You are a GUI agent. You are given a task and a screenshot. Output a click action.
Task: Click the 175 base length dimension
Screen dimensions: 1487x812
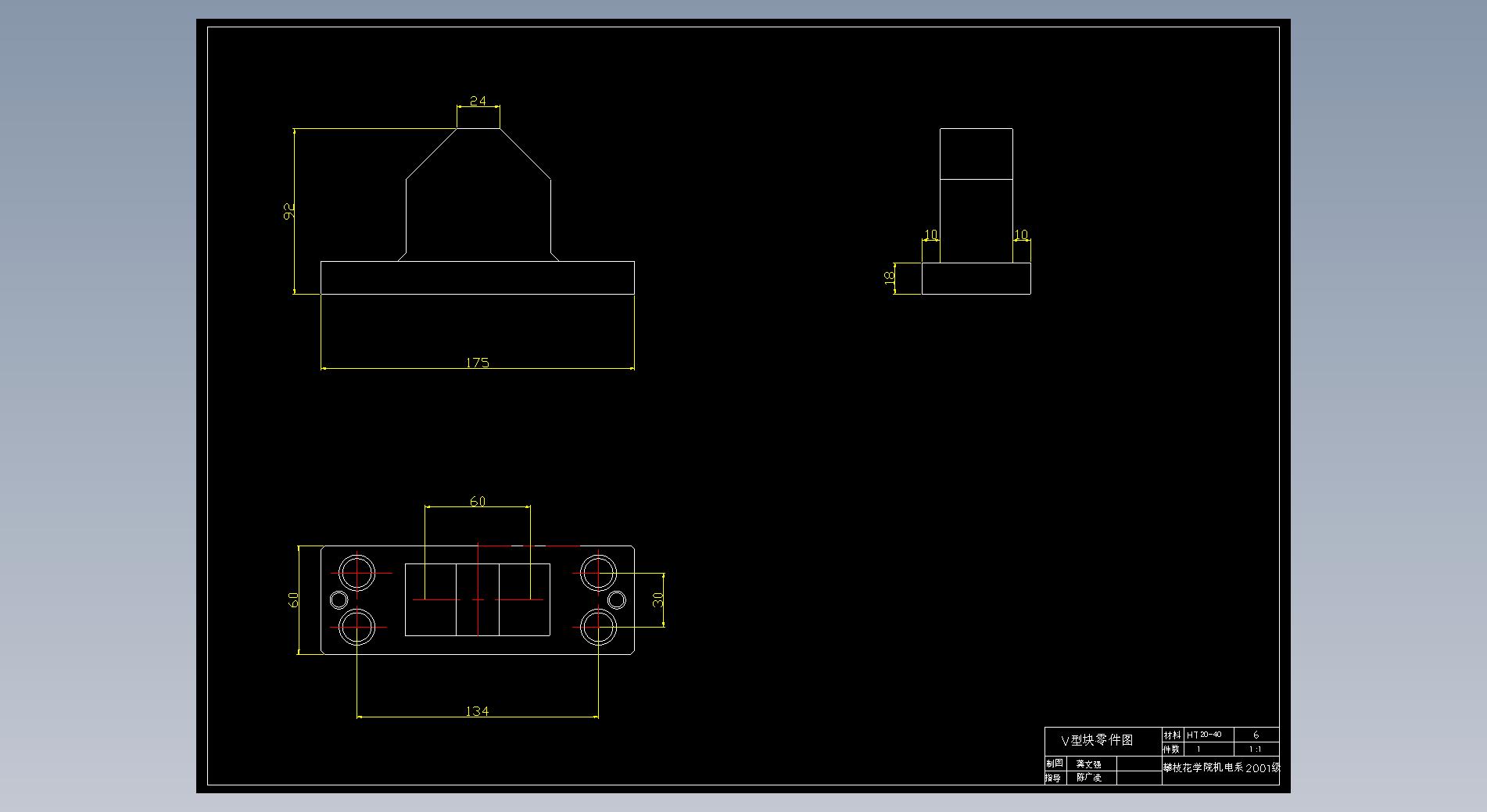point(477,363)
